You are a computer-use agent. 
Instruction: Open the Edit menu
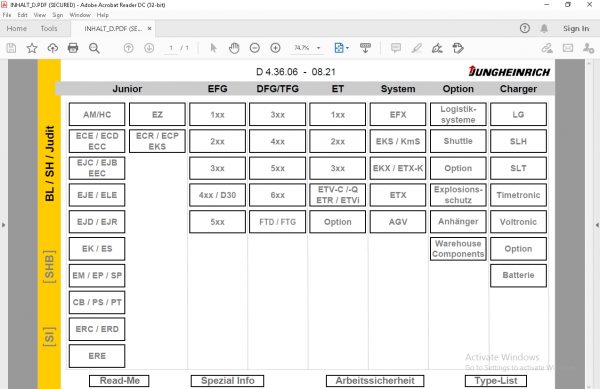point(23,15)
